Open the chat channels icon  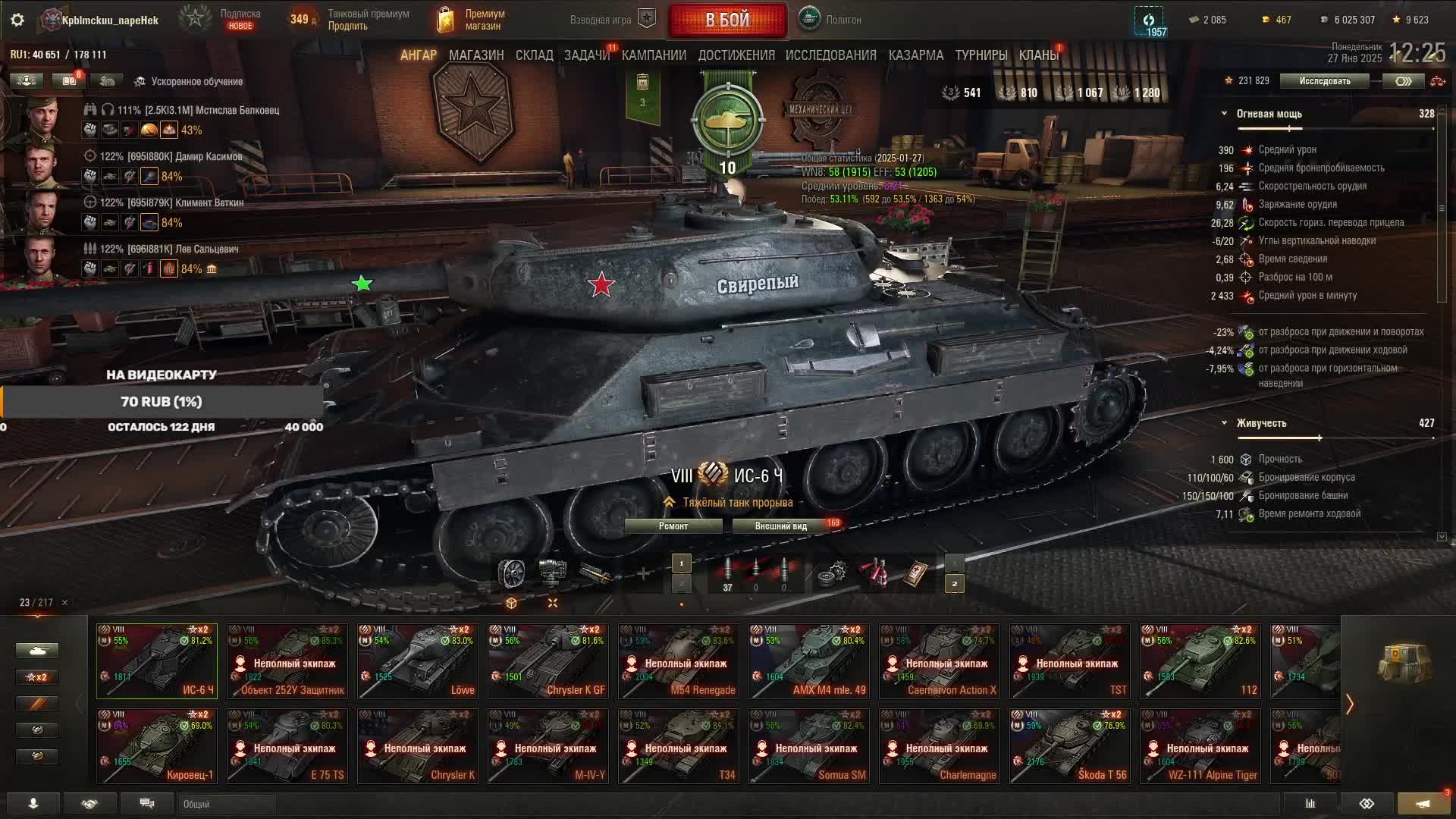(147, 804)
